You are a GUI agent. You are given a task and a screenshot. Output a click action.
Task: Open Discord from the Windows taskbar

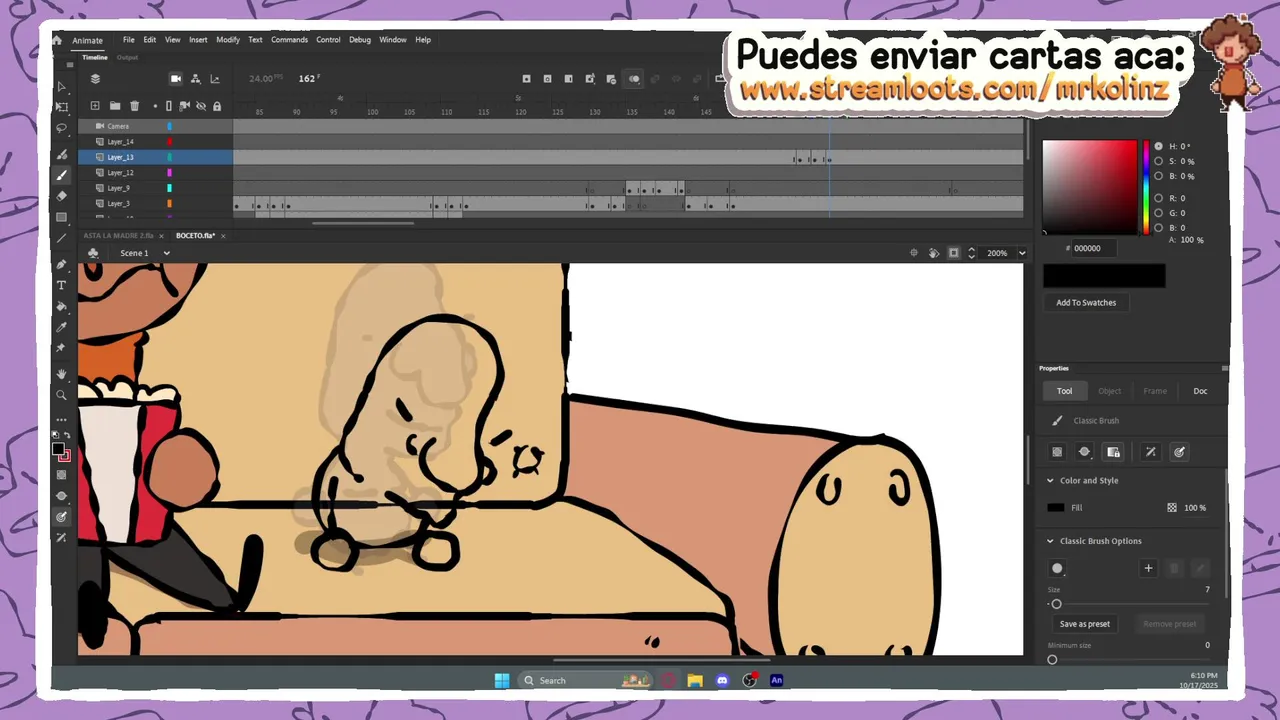tap(722, 681)
